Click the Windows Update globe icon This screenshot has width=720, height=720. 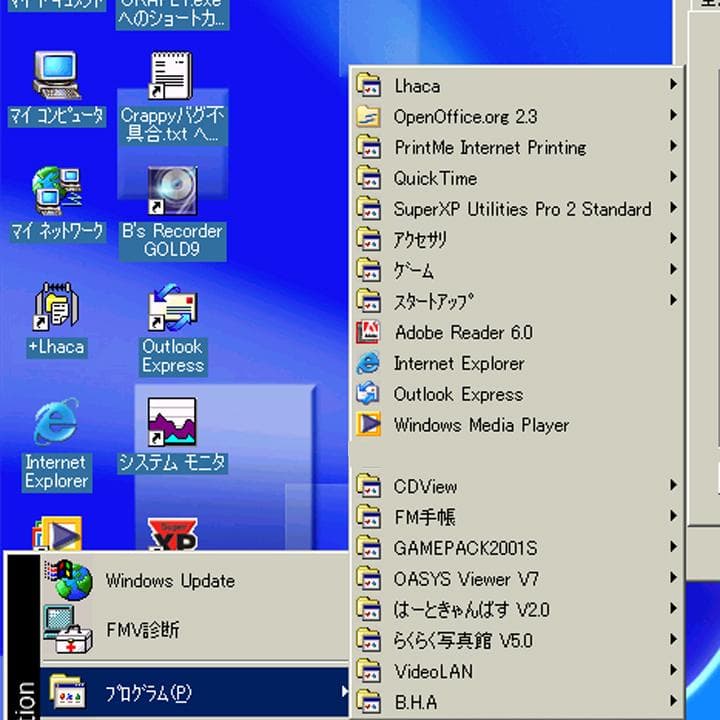pos(68,580)
